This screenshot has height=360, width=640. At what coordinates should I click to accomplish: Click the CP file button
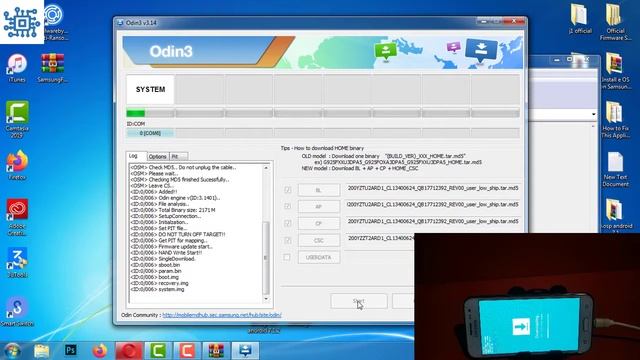[x=318, y=223]
